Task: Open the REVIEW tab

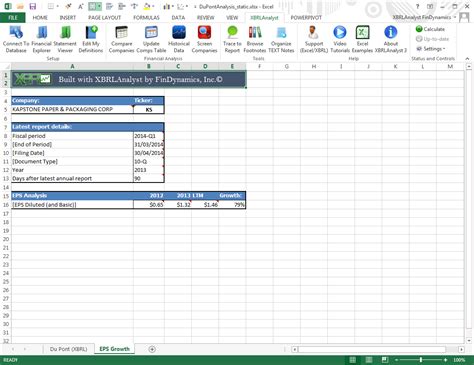Action: pyautogui.click(x=205, y=18)
